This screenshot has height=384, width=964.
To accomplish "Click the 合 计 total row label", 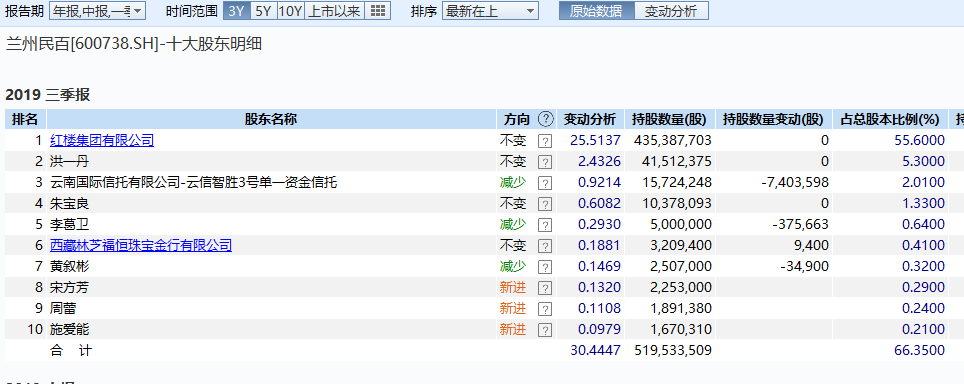I will (x=71, y=351).
